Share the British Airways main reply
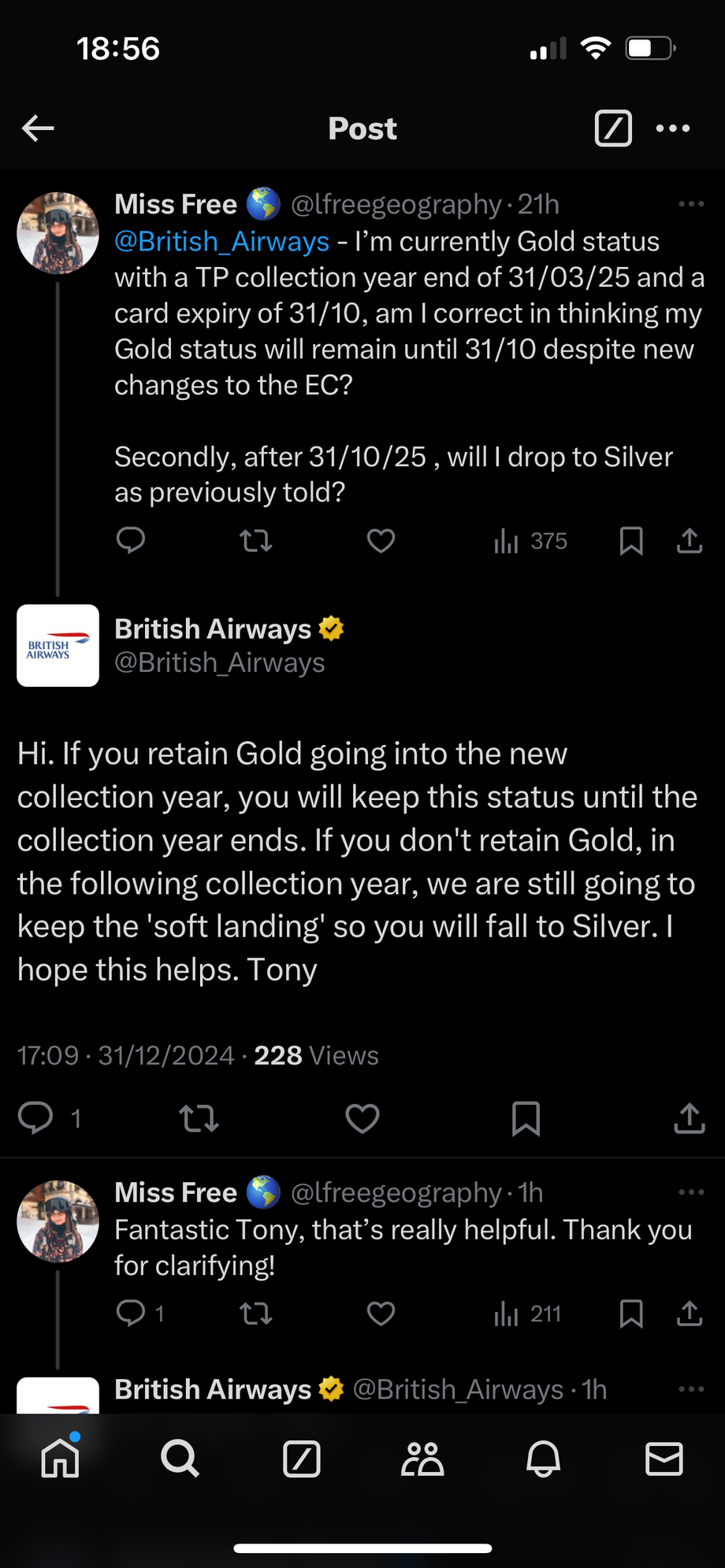725x1568 pixels. [x=690, y=1118]
